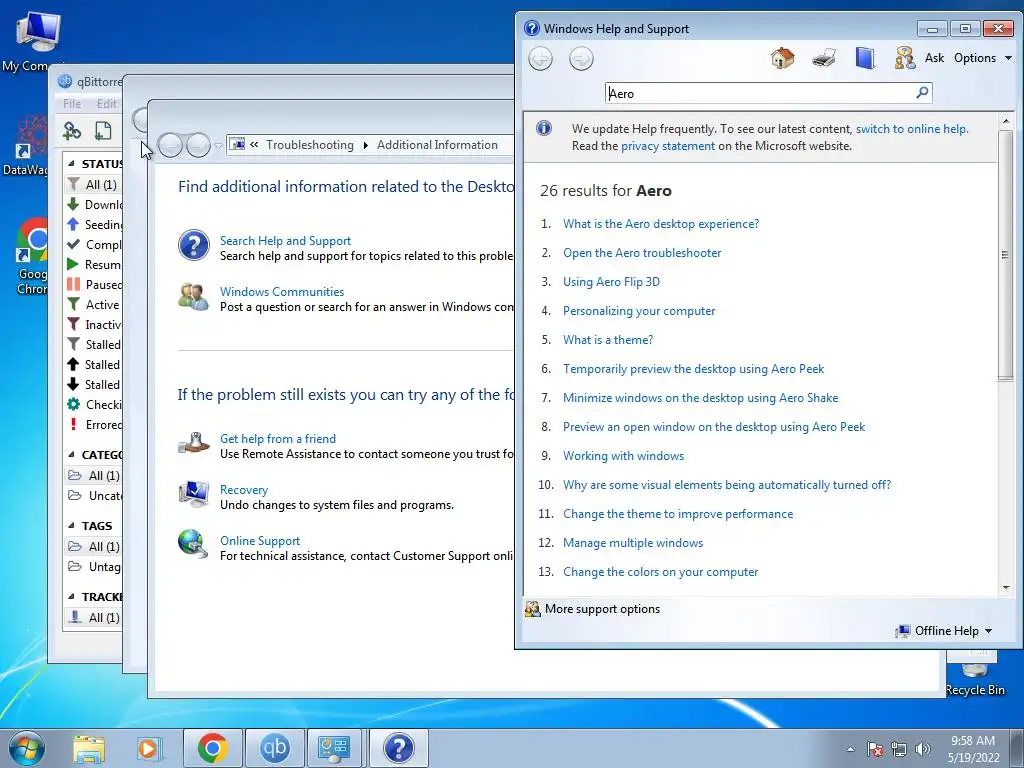Viewport: 1024px width, 768px height.
Task: Click the Recovery monitor icon
Action: point(194,494)
